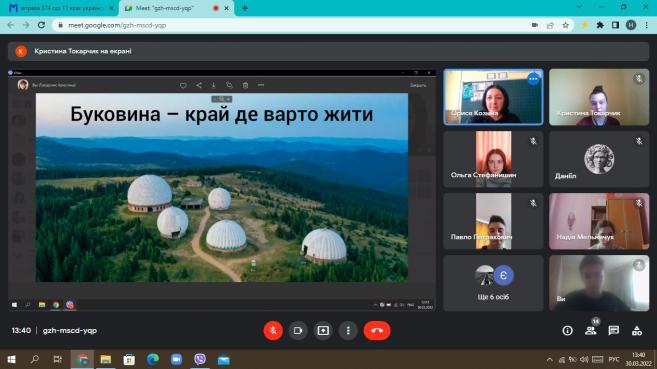Open the 'Ще 6 осіб' tile

tap(493, 283)
